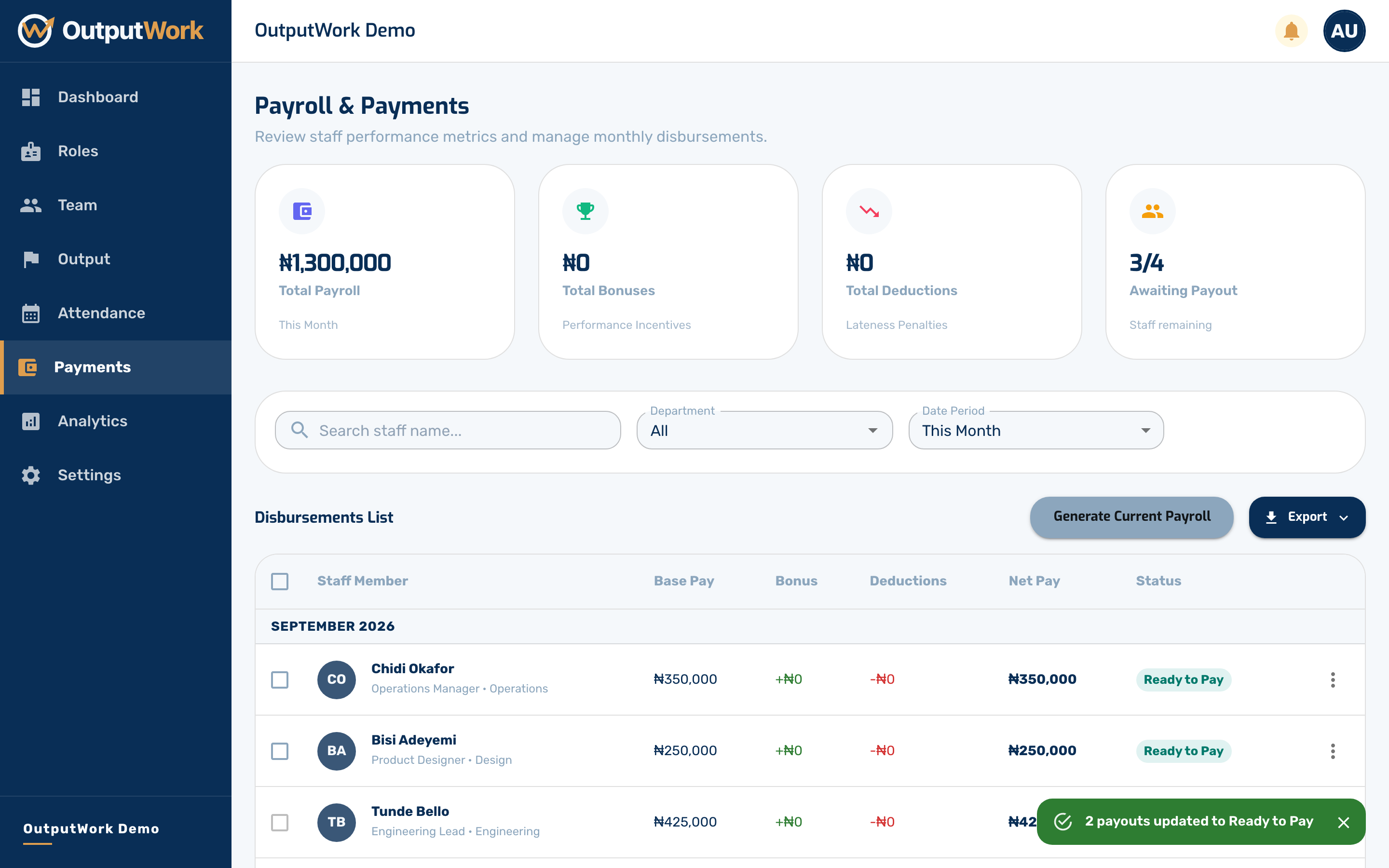Image resolution: width=1389 pixels, height=868 pixels.
Task: Click the Total Bonuses trophy icon
Action: tap(585, 211)
